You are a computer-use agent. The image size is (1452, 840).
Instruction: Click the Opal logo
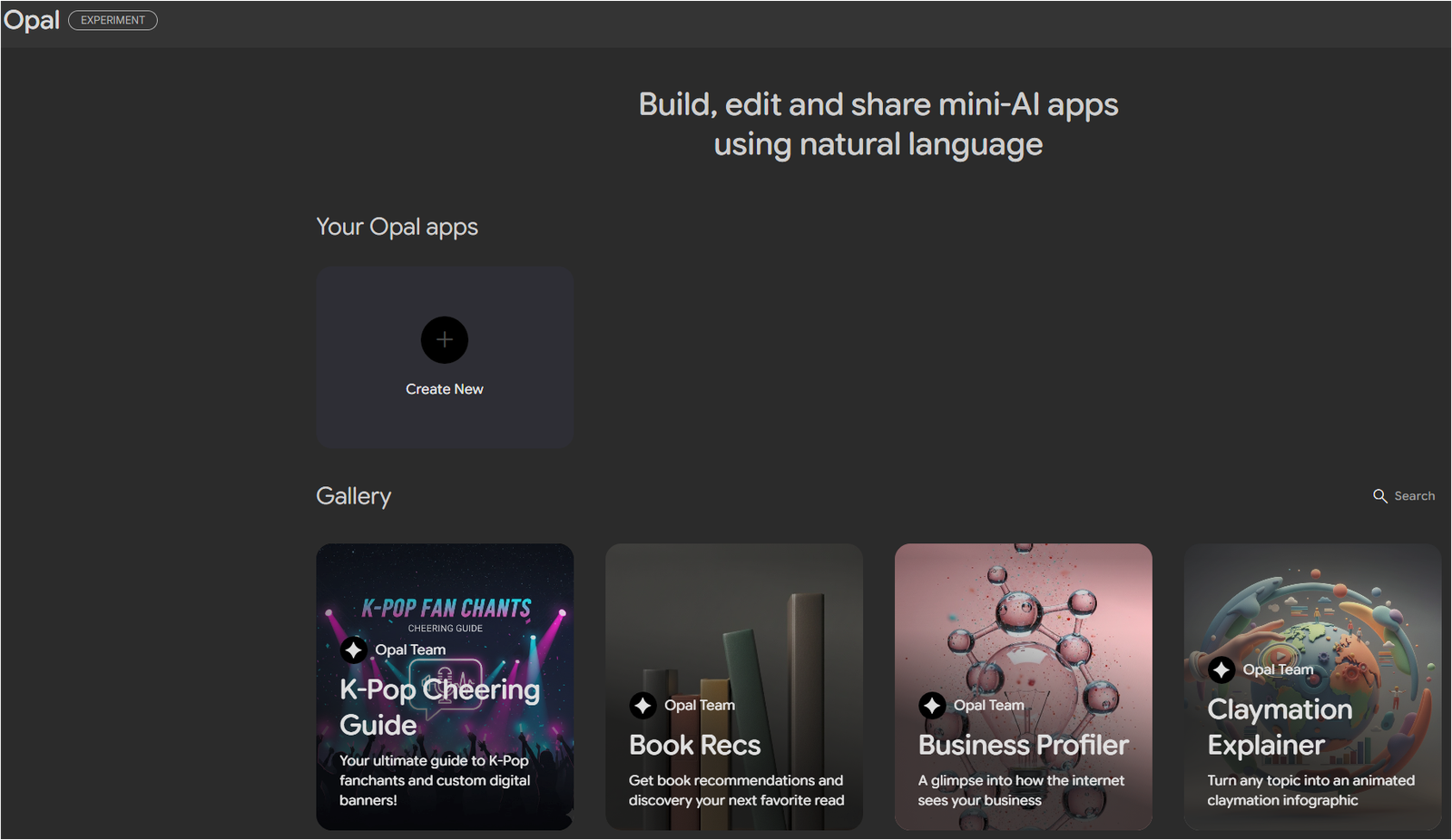click(x=32, y=20)
